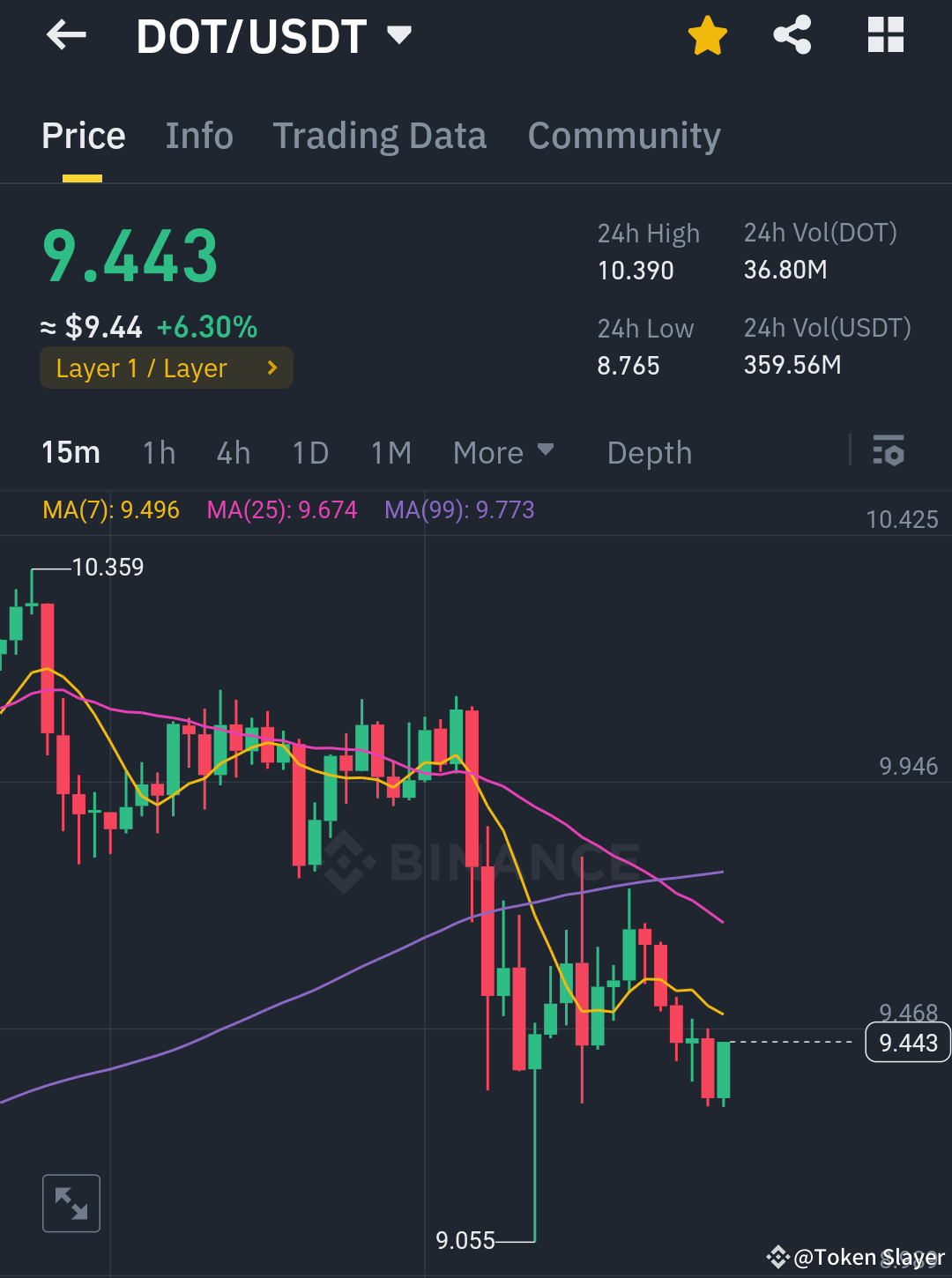The width and height of the screenshot is (952, 1278).
Task: Tap the 9.443 price label on chart
Action: [907, 1042]
